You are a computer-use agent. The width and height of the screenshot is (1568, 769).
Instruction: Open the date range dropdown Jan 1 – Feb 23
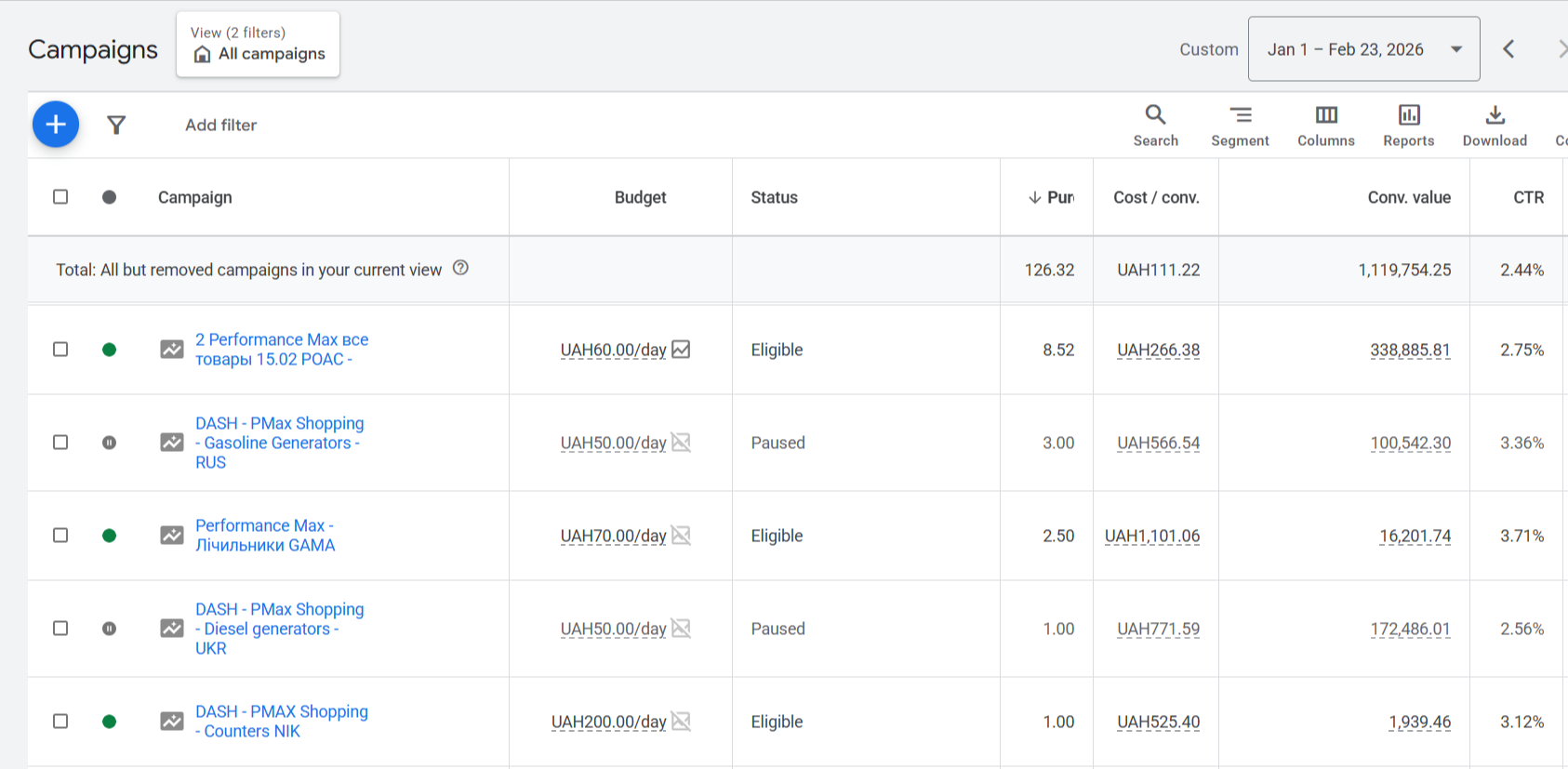(1363, 49)
